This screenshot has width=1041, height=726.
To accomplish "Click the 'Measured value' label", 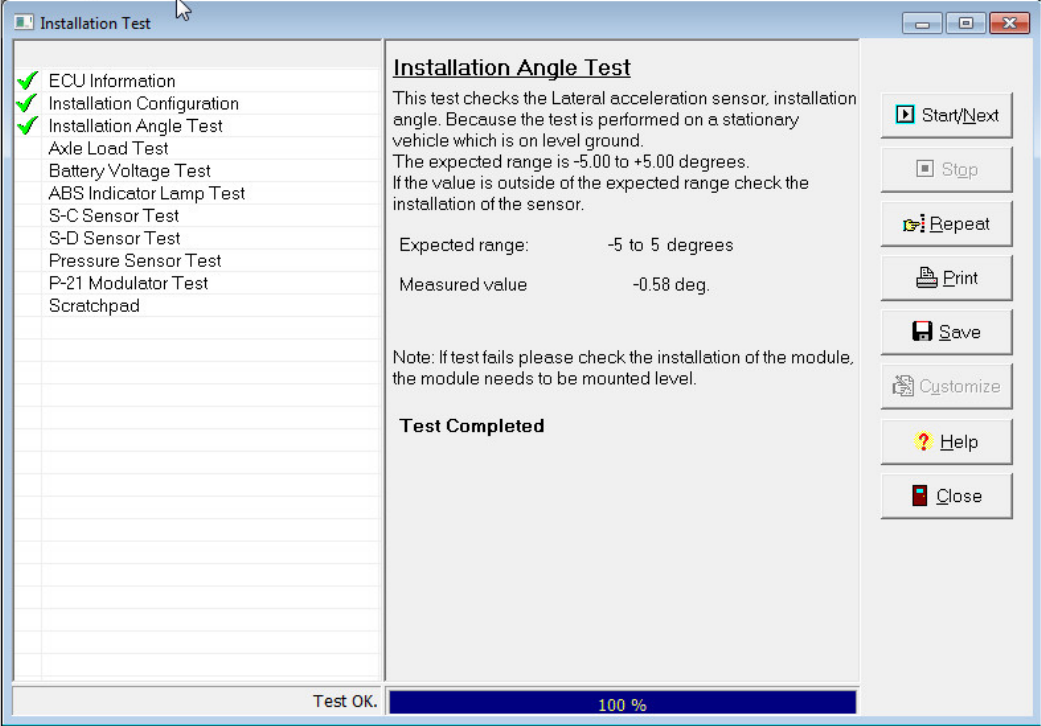I will pos(463,285).
